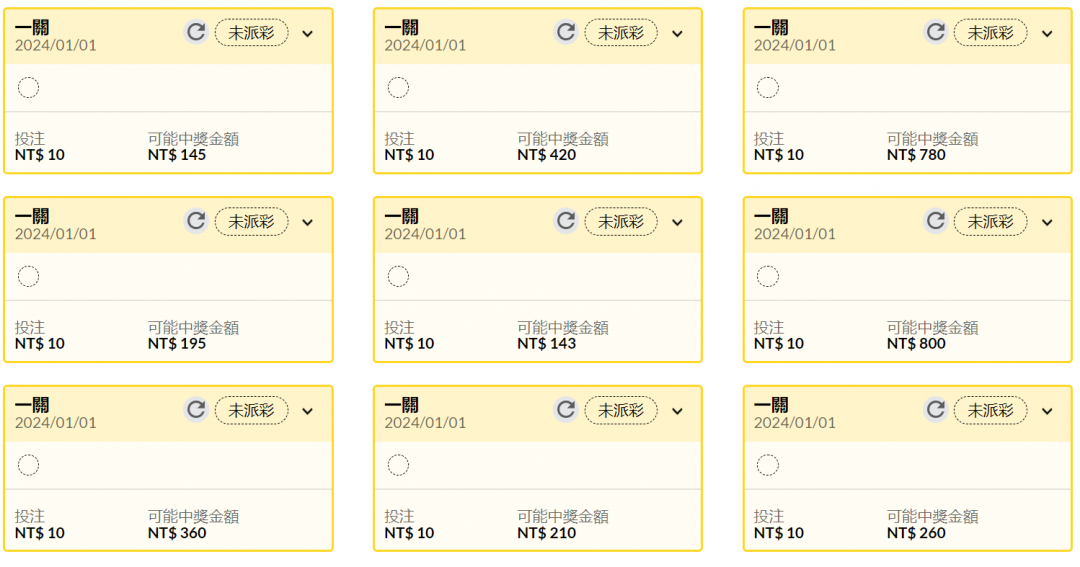1080x567 pixels.
Task: Expand the card with NT$ 800 payout
Action: (1047, 223)
